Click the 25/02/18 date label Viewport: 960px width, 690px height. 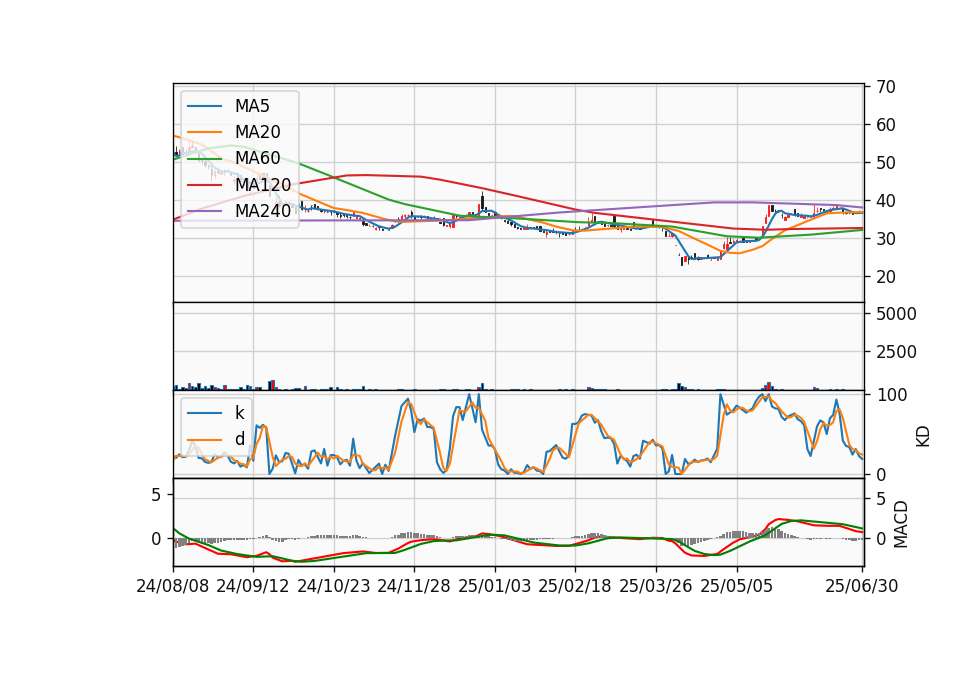click(x=575, y=586)
